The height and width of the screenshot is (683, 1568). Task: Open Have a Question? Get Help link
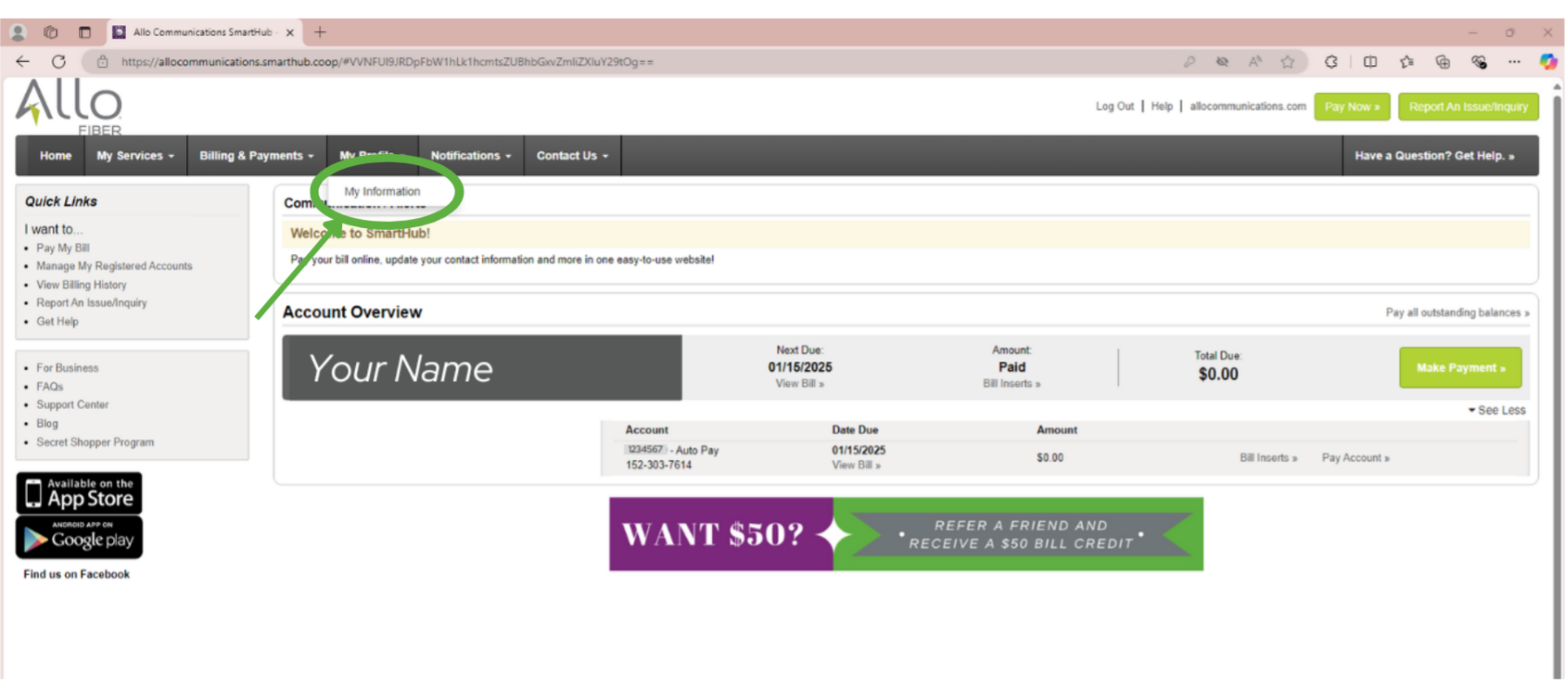(1434, 156)
